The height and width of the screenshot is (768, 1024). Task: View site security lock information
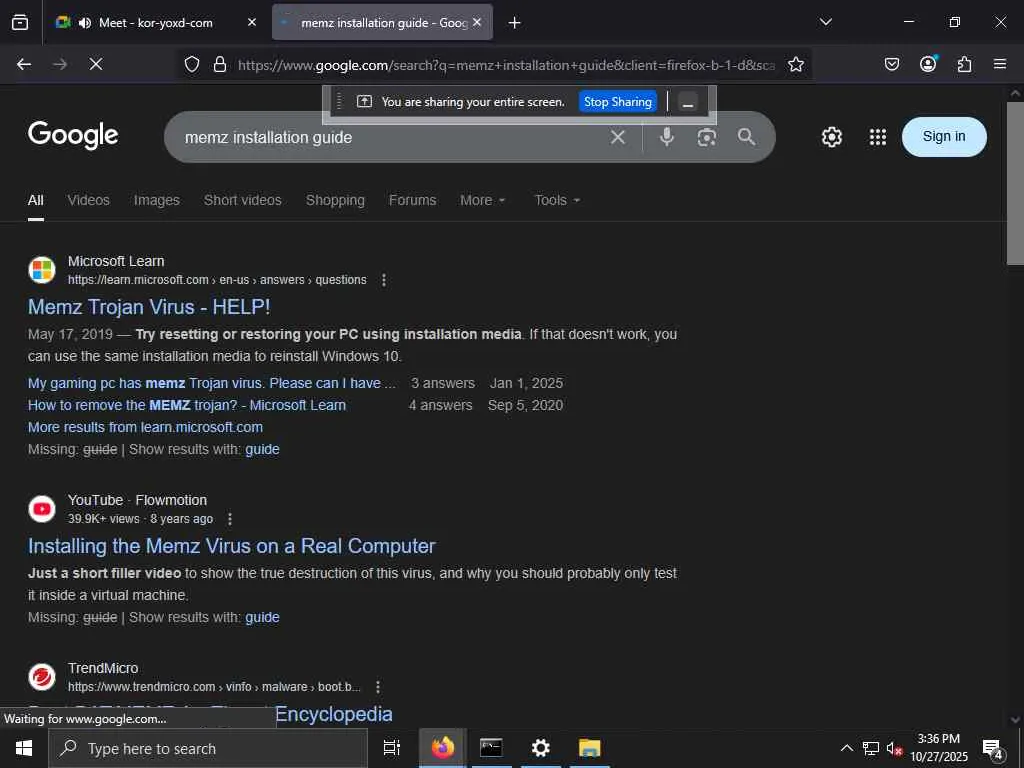(x=220, y=64)
